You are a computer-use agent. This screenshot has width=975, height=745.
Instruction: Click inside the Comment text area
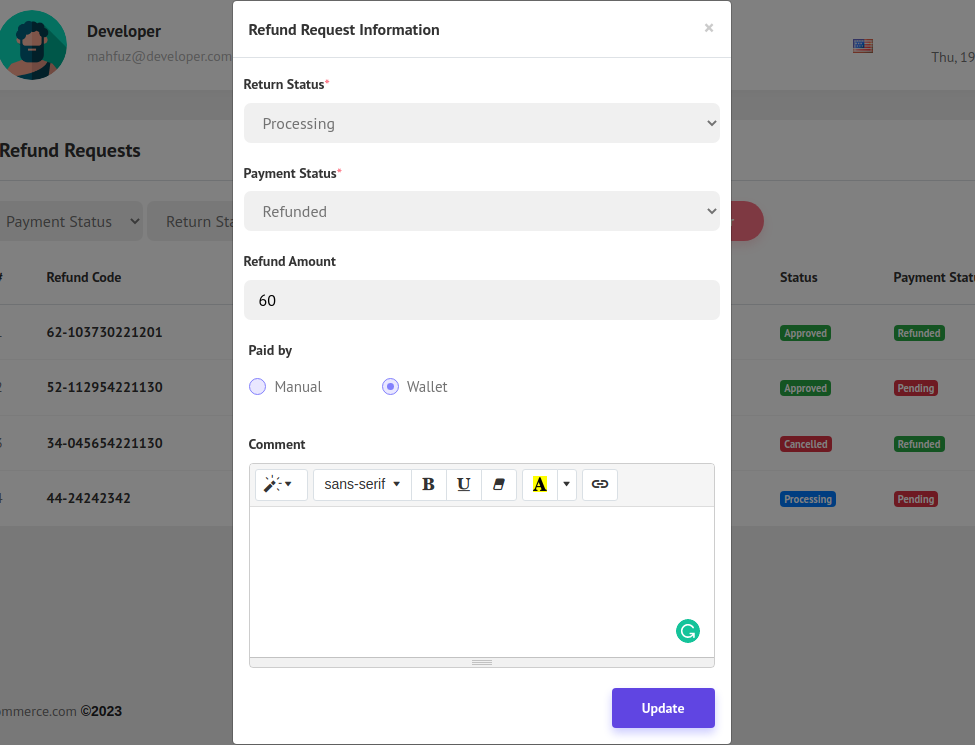[x=481, y=580]
